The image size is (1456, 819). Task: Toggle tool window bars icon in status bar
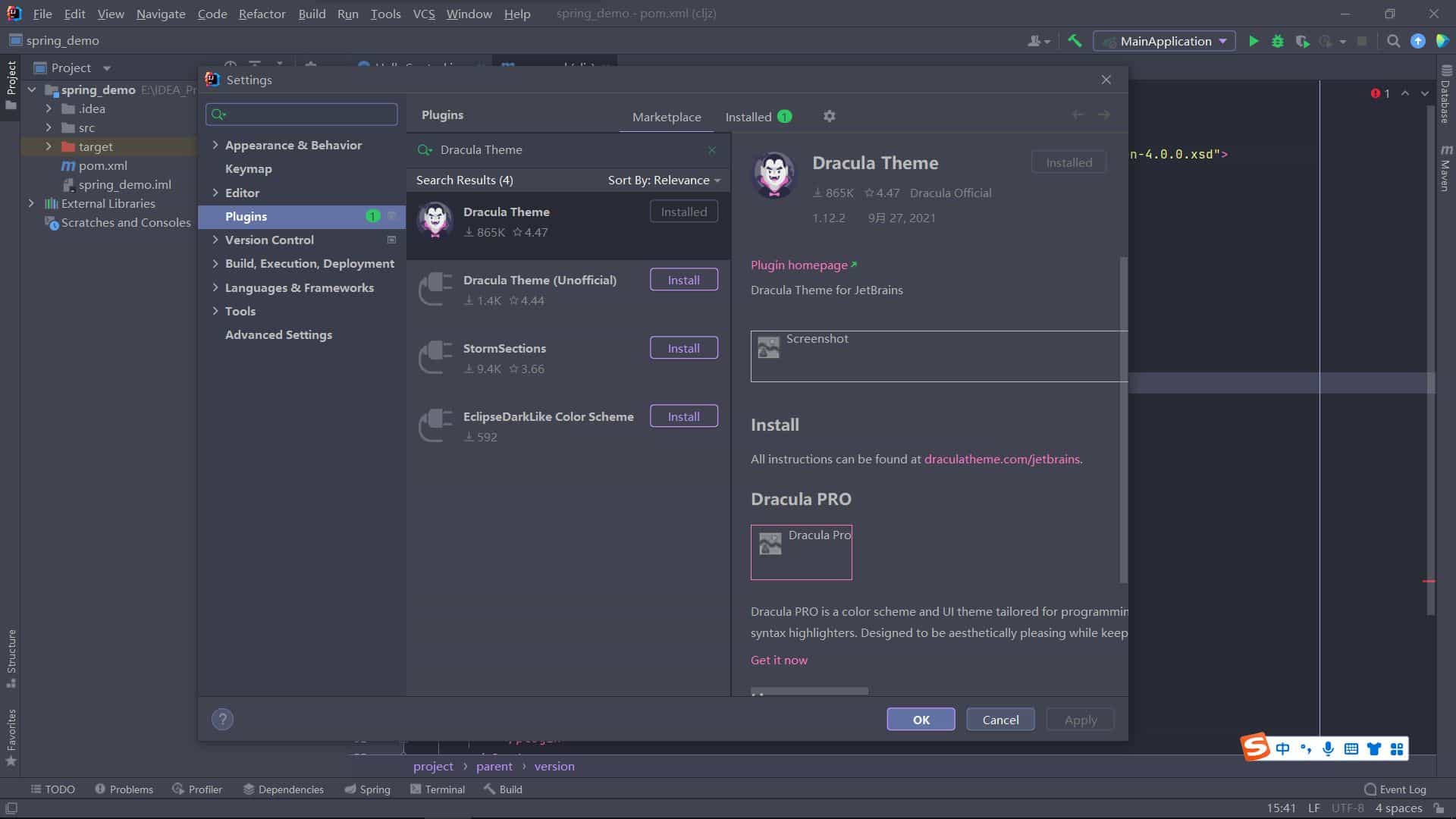(x=11, y=808)
